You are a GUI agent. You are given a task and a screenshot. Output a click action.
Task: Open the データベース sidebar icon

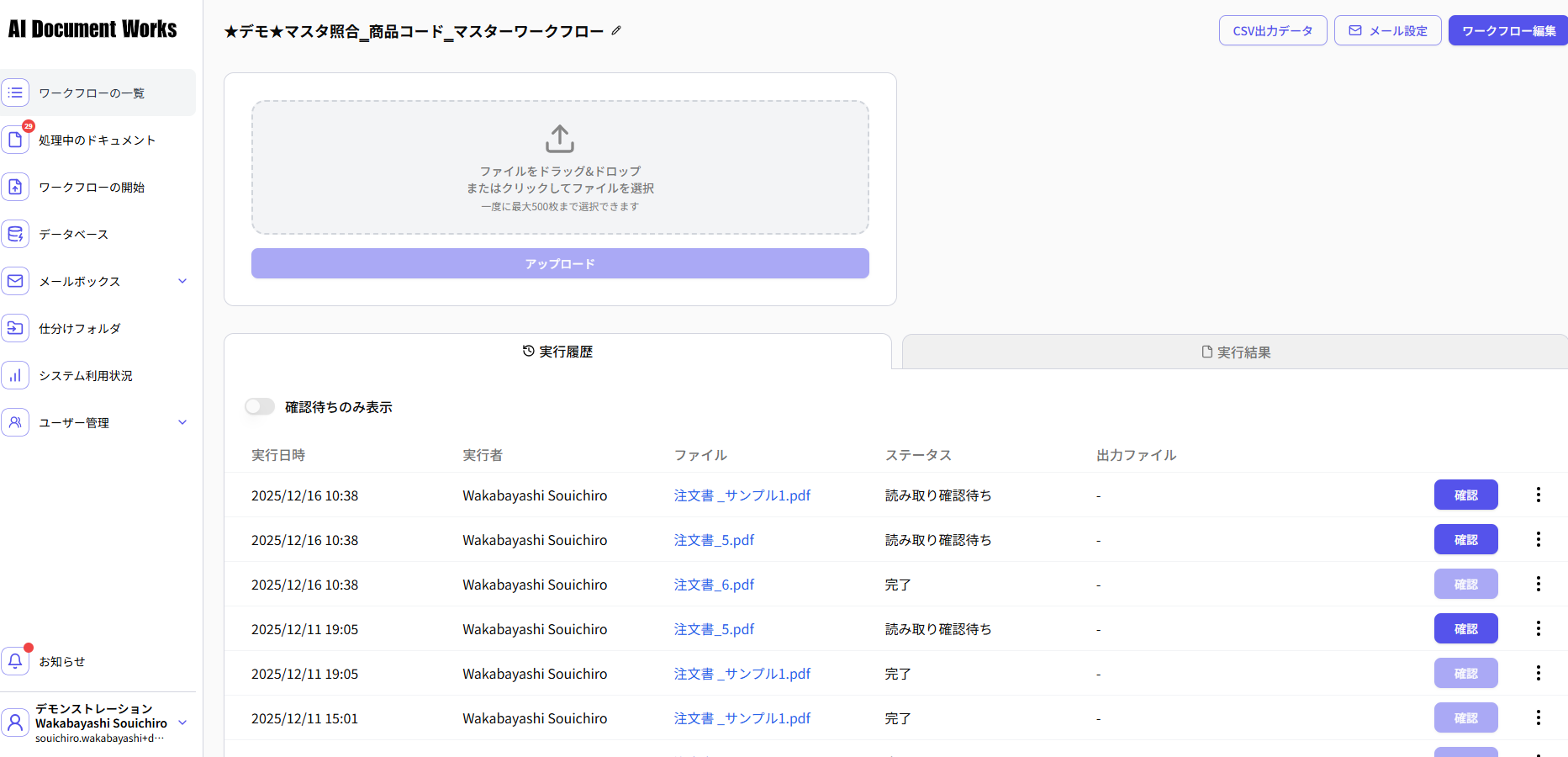(15, 233)
